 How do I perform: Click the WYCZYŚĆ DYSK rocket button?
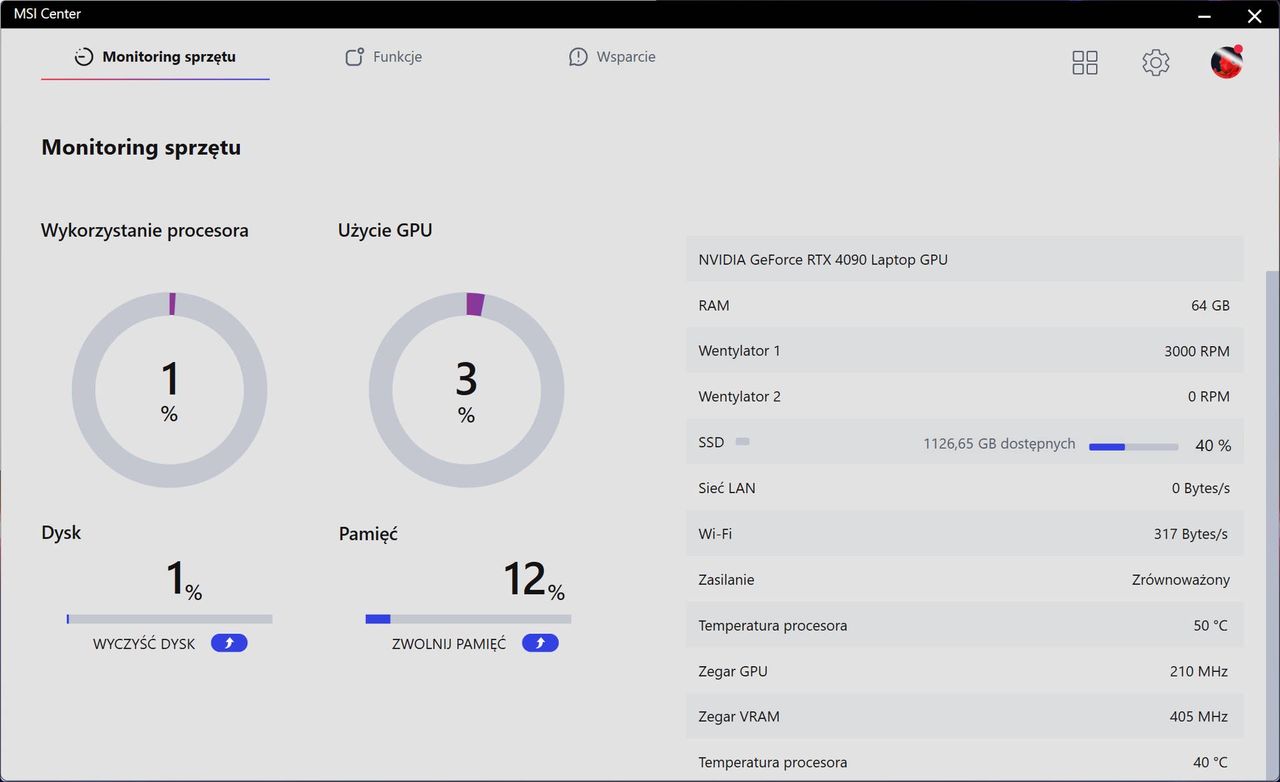coord(229,643)
